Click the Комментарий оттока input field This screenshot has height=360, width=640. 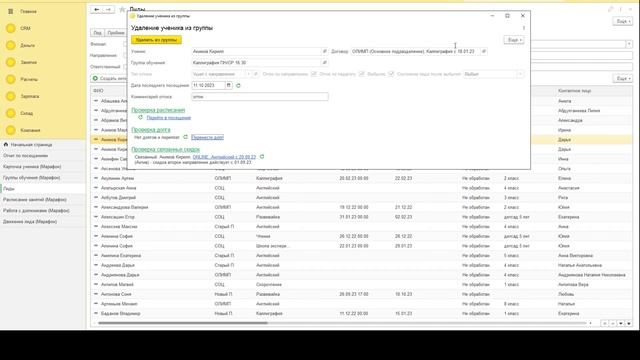tap(260, 97)
